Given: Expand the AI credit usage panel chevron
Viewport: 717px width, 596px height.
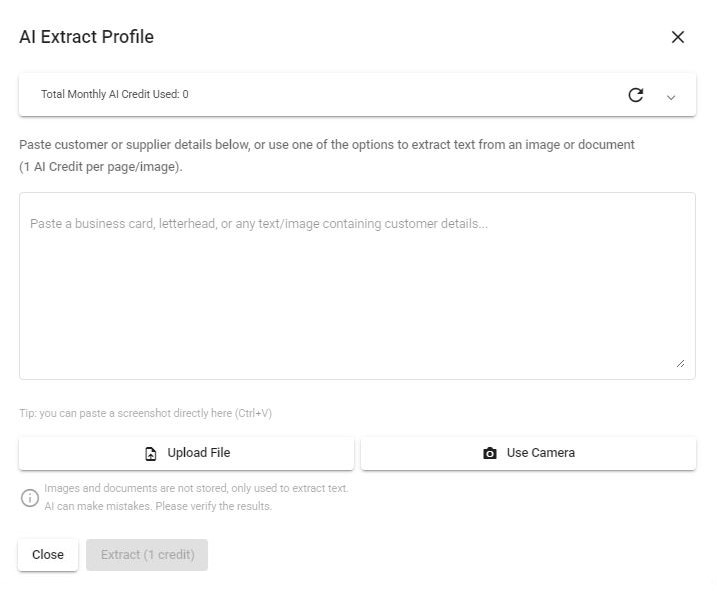Looking at the screenshot, I should pyautogui.click(x=671, y=97).
